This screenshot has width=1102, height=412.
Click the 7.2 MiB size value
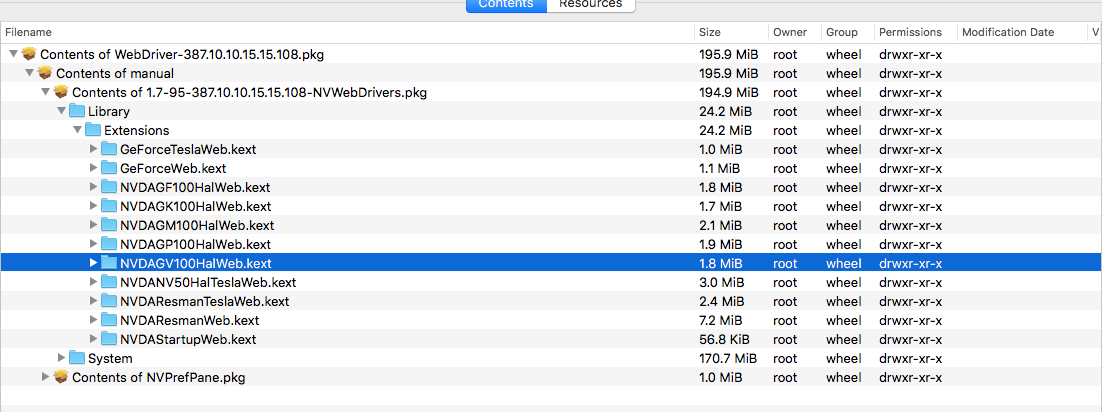[720, 321]
